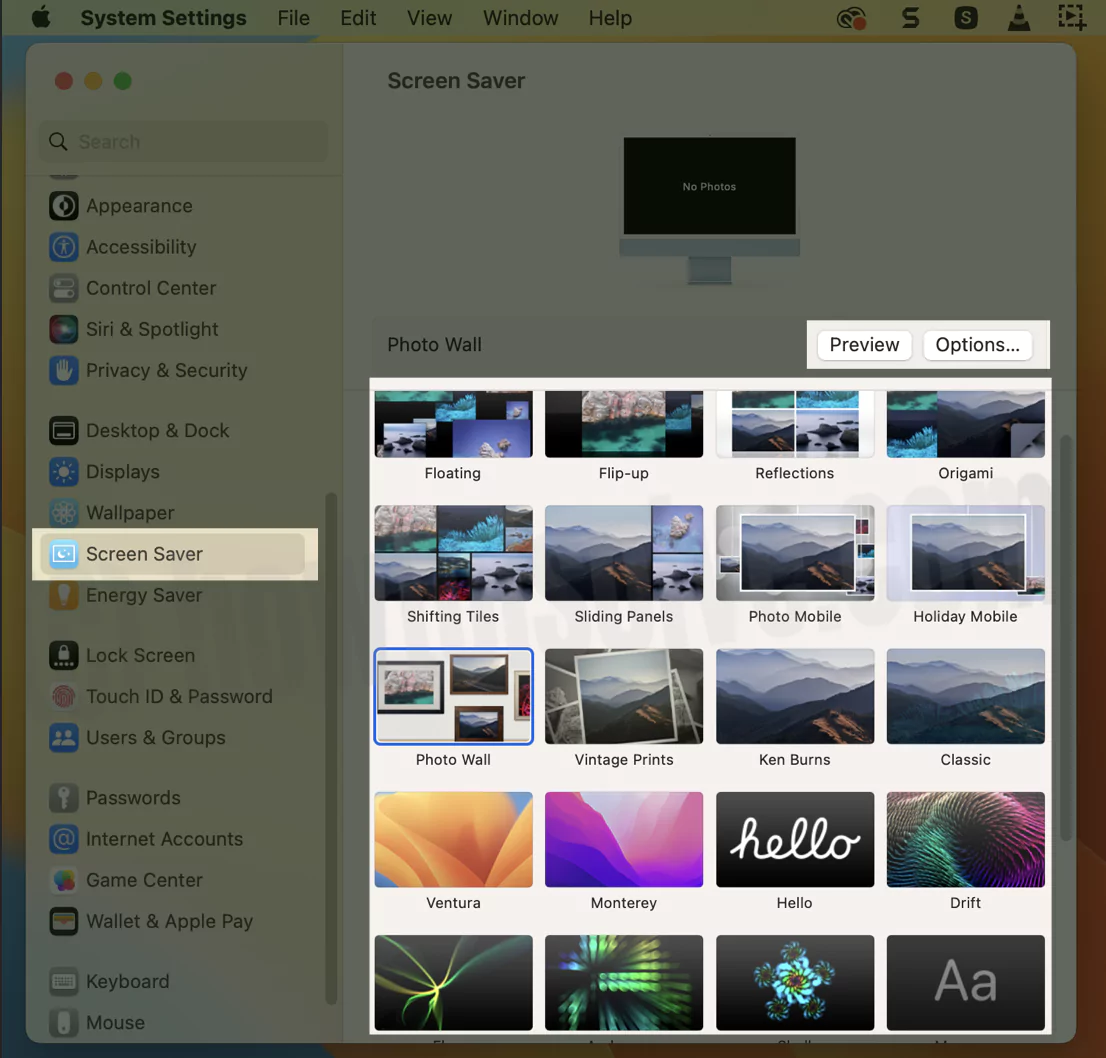Screen dimensions: 1106x1058
Task: Open the View menu
Action: [429, 18]
